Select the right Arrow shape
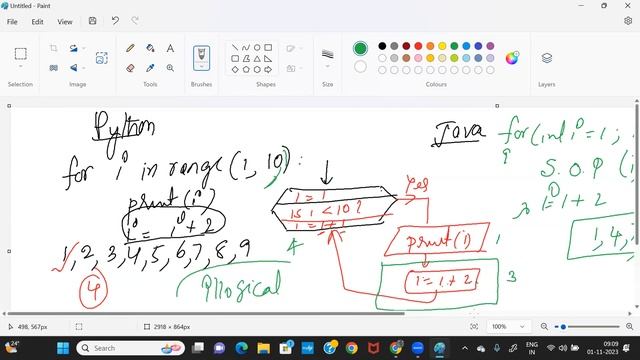The width and height of the screenshot is (640, 360). coord(268,70)
